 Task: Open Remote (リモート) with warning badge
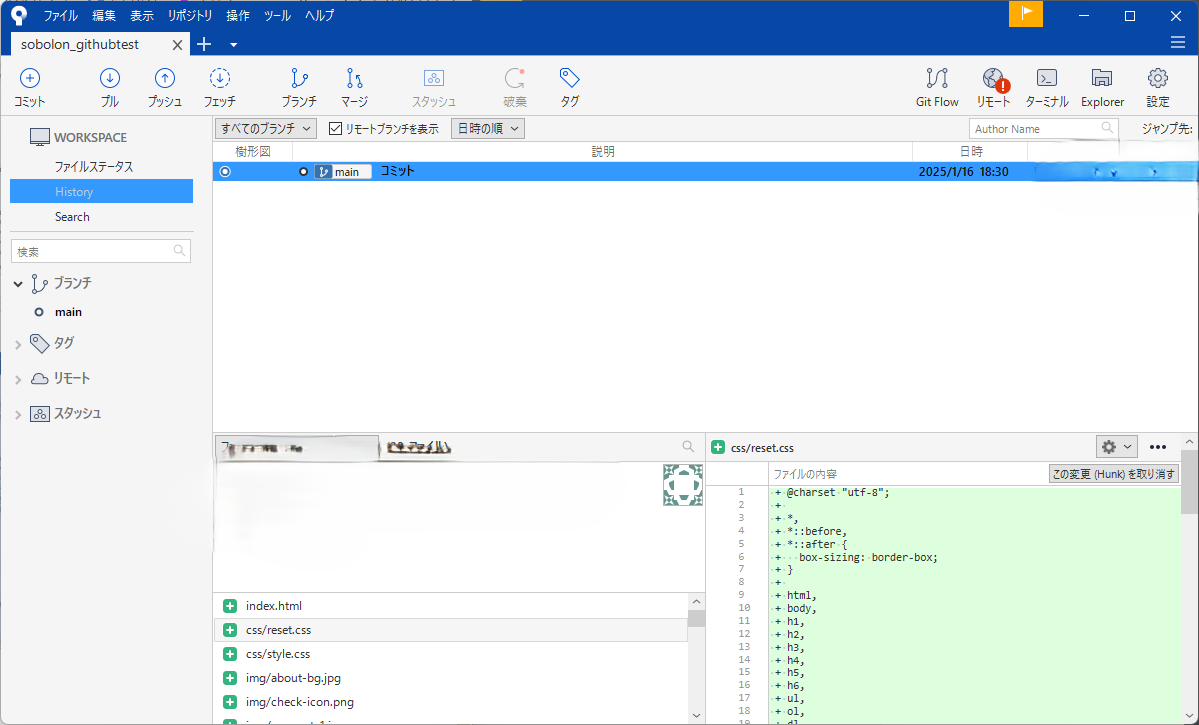pyautogui.click(x=993, y=86)
